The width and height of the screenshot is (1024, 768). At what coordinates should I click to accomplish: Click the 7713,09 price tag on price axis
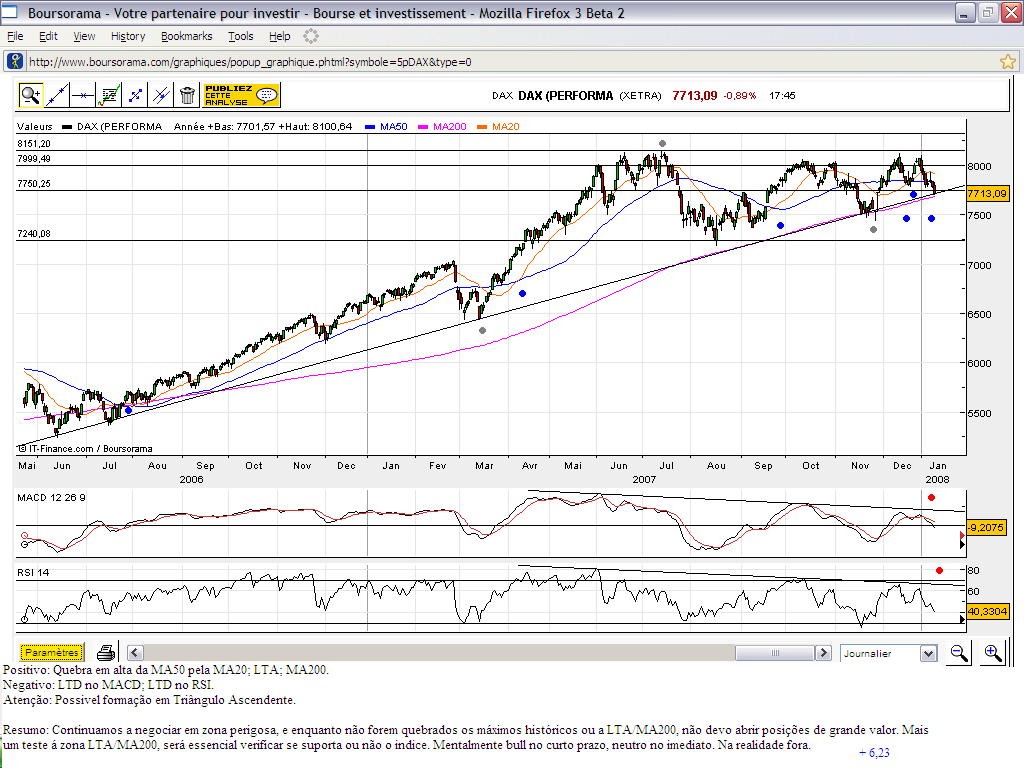pos(987,193)
